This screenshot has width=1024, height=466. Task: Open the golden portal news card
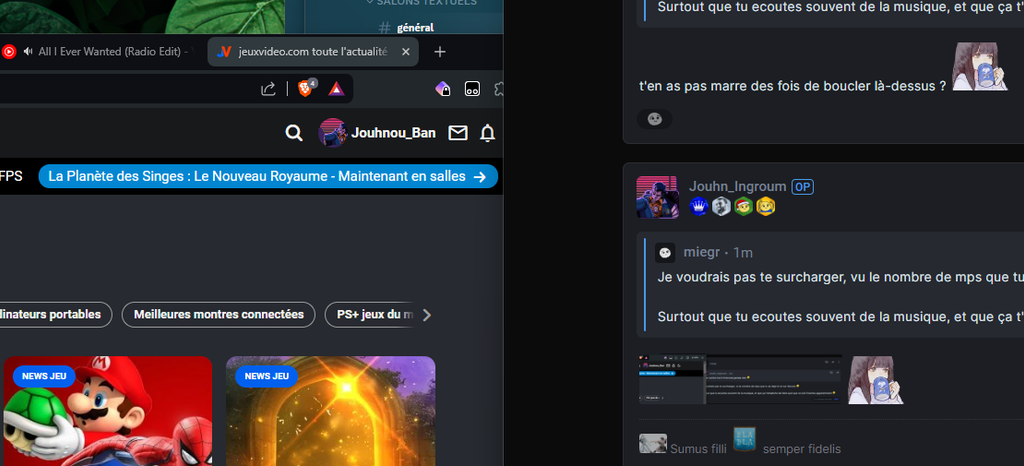(x=330, y=411)
